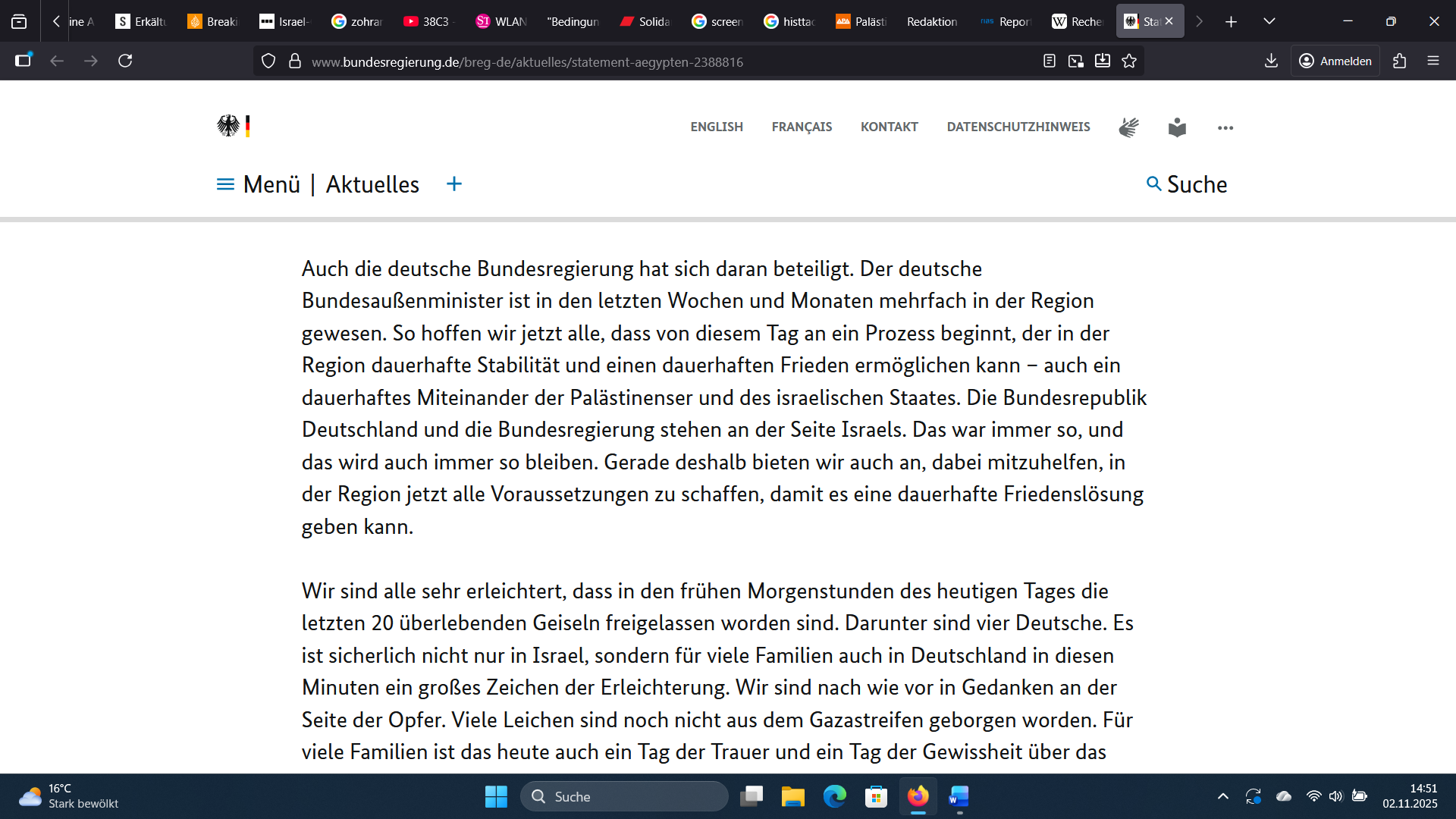Click the weather Stark bewölkt taskbar widget
This screenshot has height=819, width=1456.
click(67, 796)
